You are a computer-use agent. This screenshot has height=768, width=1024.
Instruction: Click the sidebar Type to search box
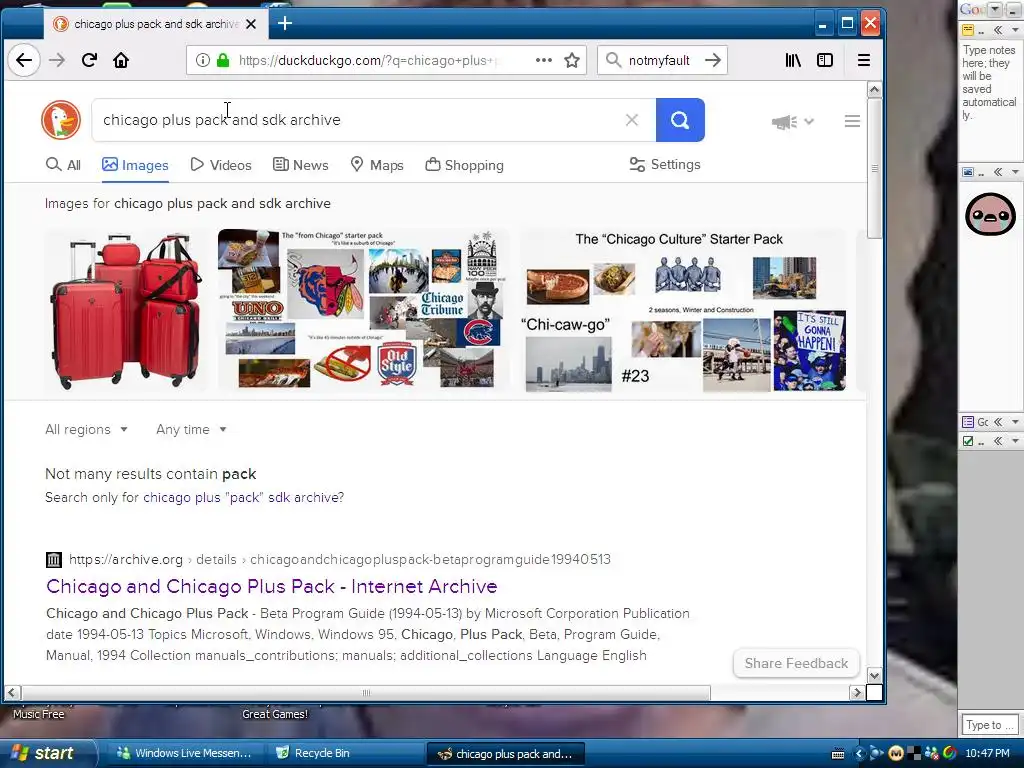click(988, 725)
